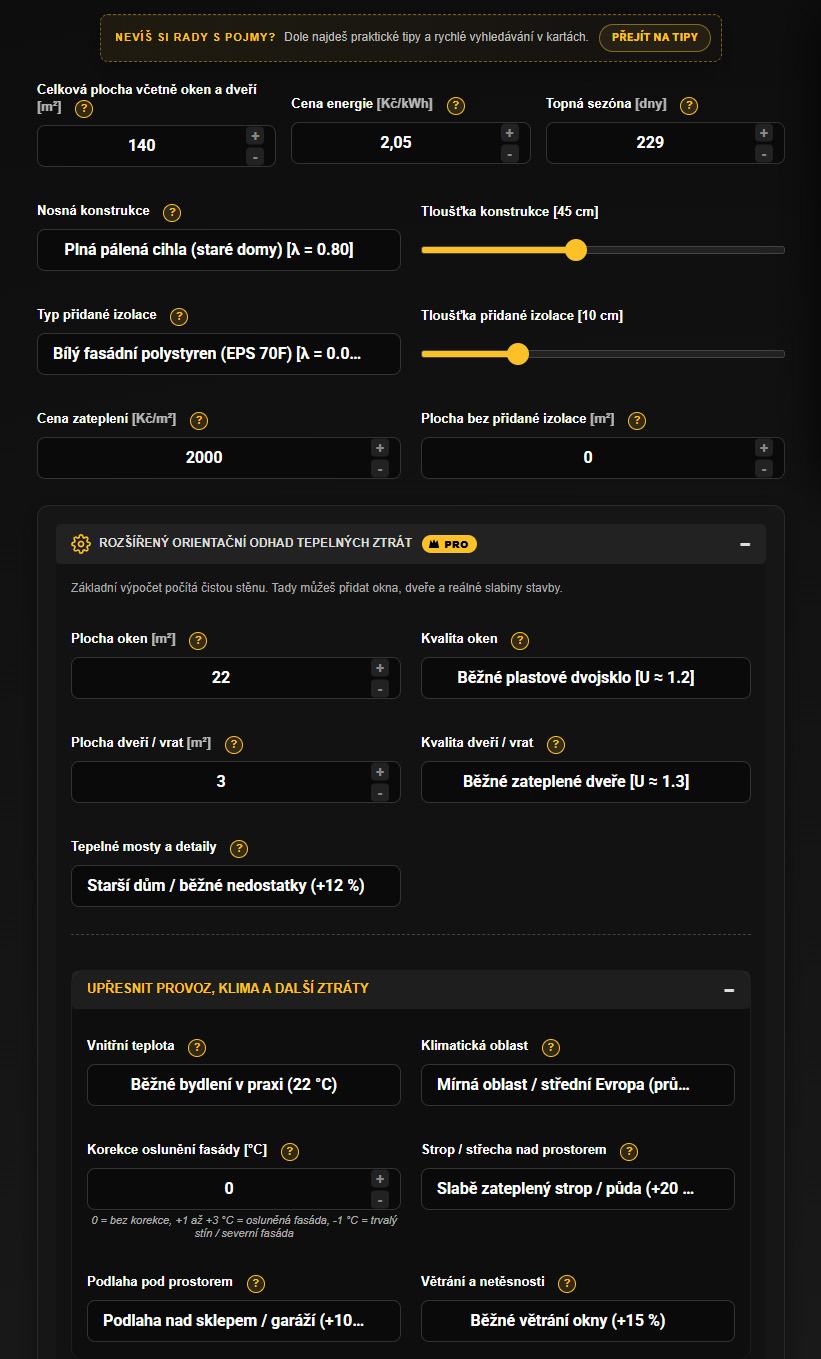Collapse Upřesnit provoz, klima a další ztráty
Screen dimensions: 821x1359
[x=729, y=989]
